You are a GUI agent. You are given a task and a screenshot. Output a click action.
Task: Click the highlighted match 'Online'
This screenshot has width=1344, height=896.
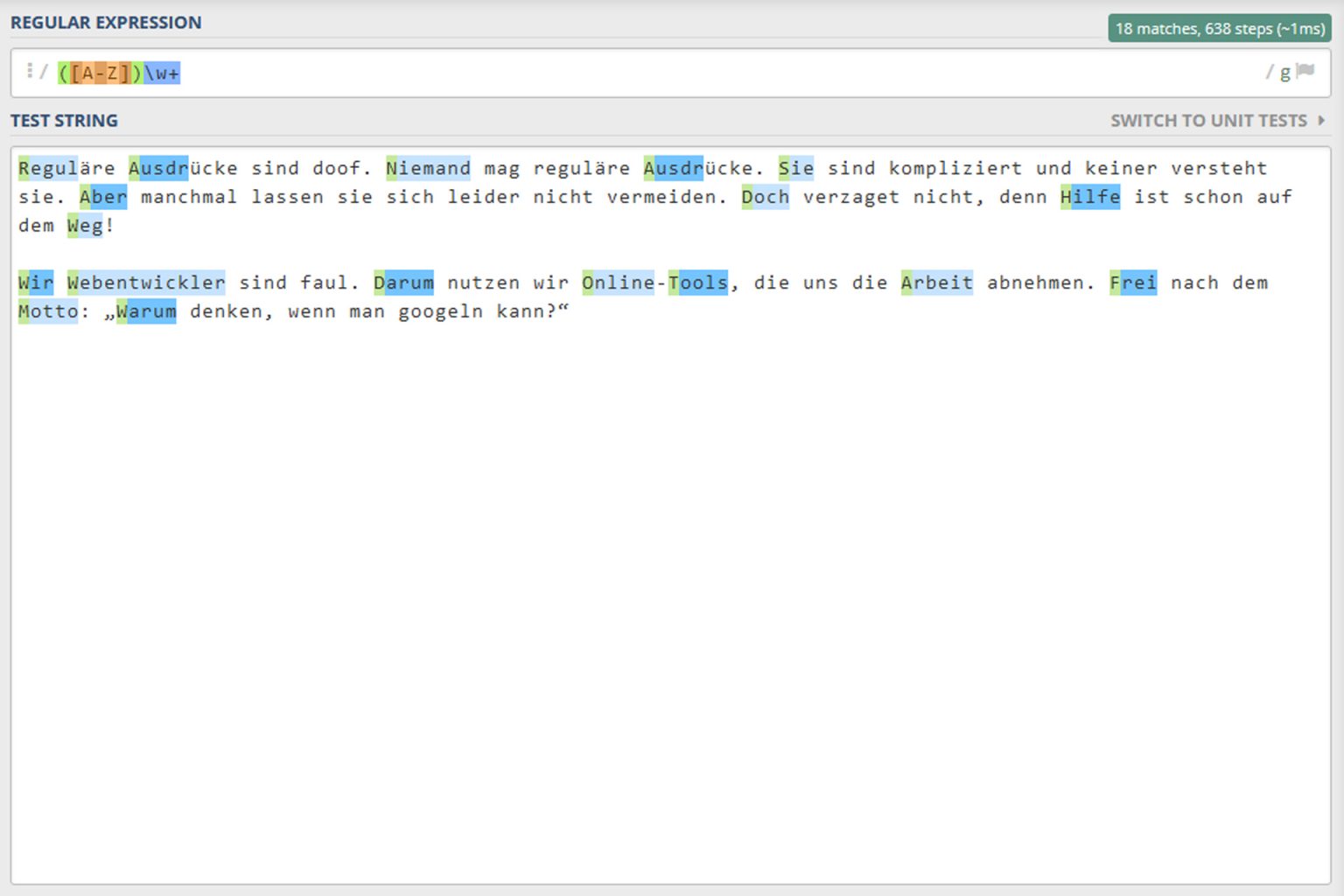click(x=619, y=283)
